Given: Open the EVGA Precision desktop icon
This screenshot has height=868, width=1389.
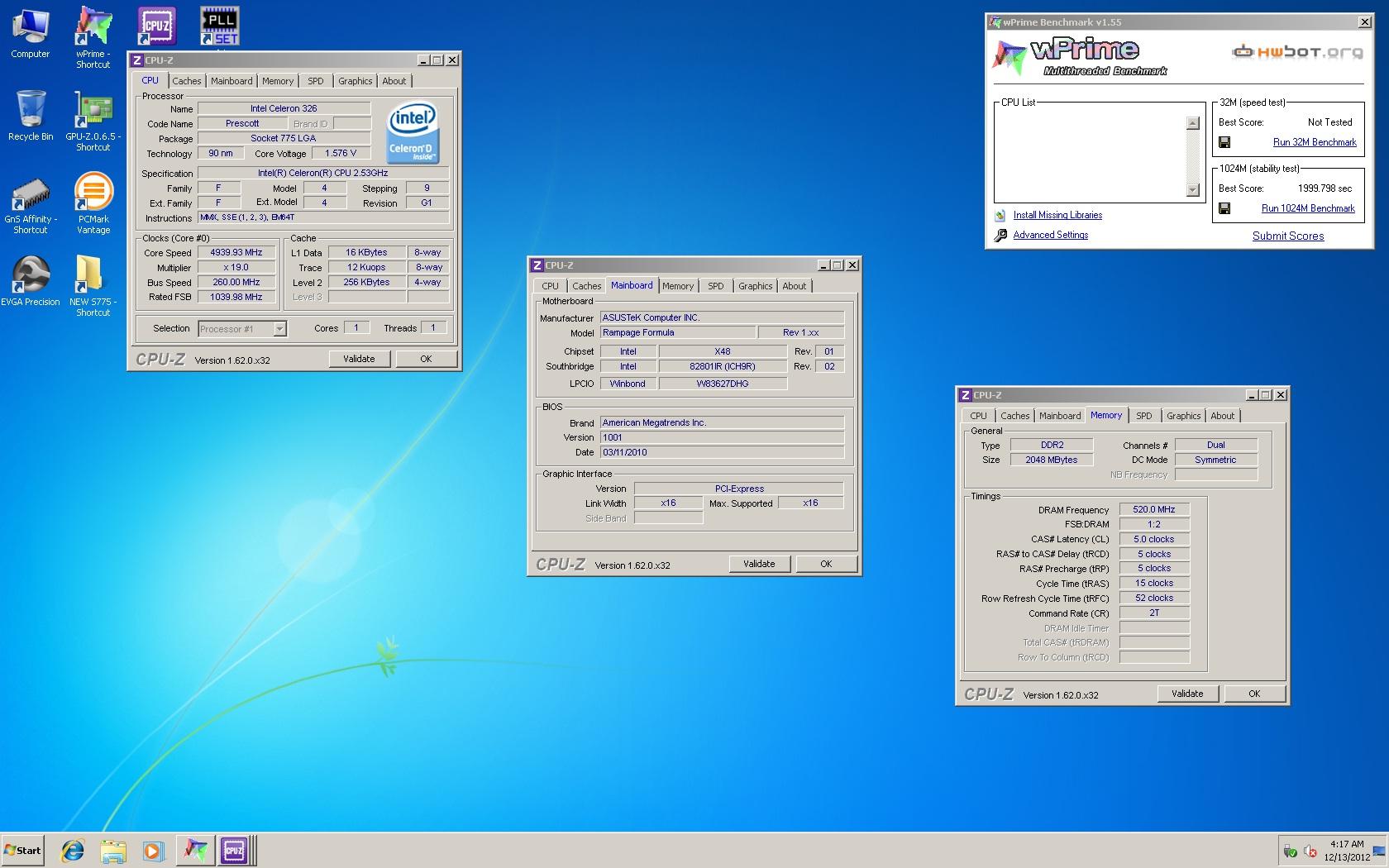Looking at the screenshot, I should [31, 281].
